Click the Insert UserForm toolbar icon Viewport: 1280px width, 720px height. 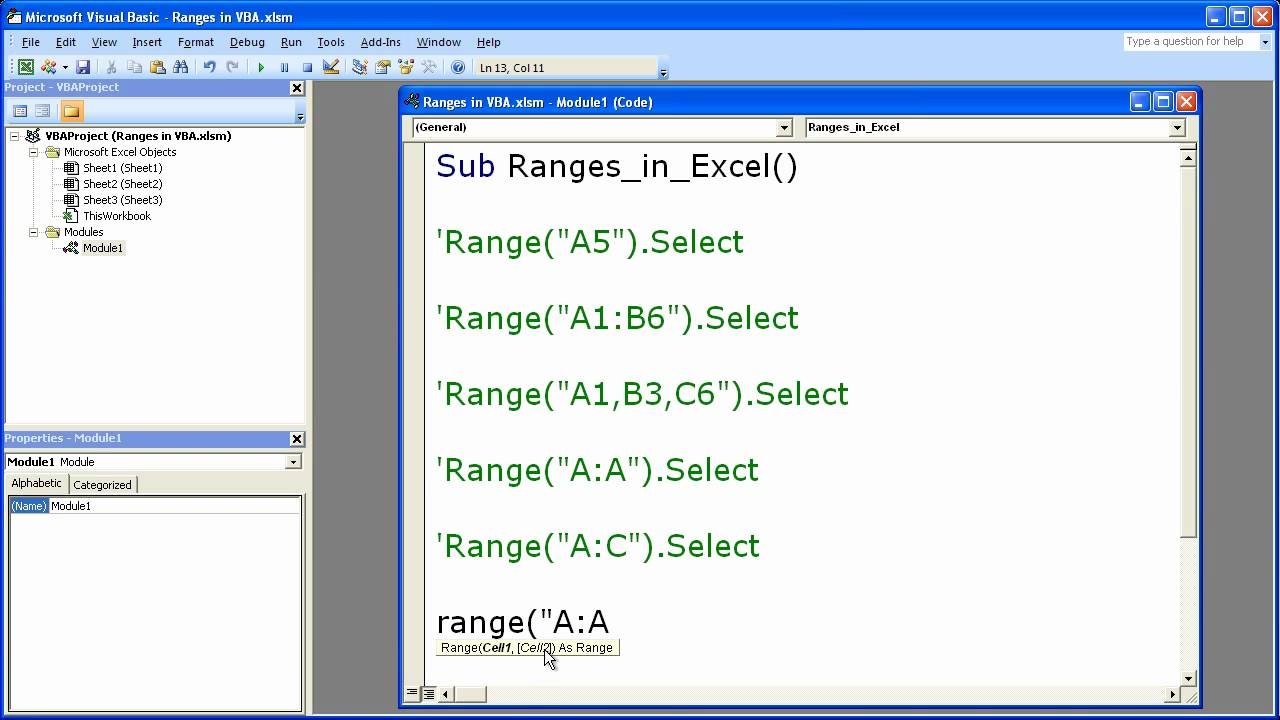tap(48, 67)
